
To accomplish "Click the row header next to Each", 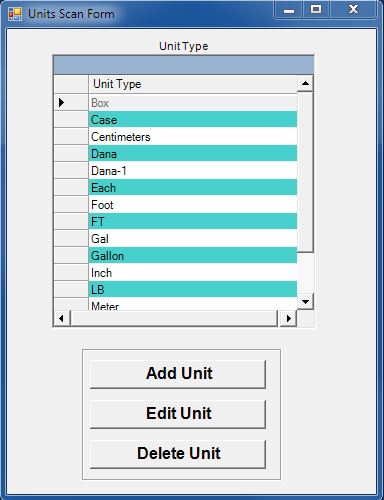I will 71,188.
